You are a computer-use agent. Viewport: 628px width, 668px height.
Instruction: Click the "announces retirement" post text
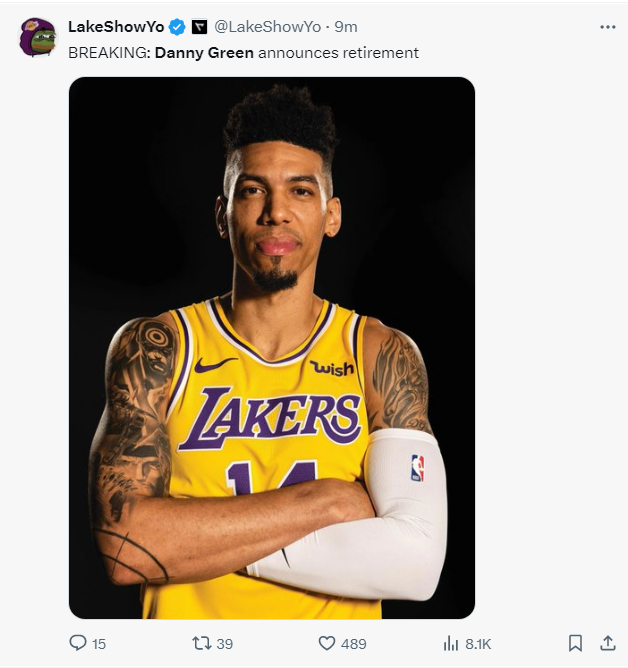[x=338, y=52]
